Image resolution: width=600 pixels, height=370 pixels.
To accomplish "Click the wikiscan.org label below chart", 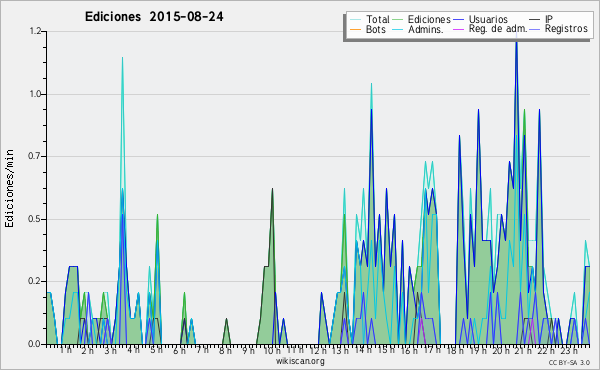I will point(300,361).
